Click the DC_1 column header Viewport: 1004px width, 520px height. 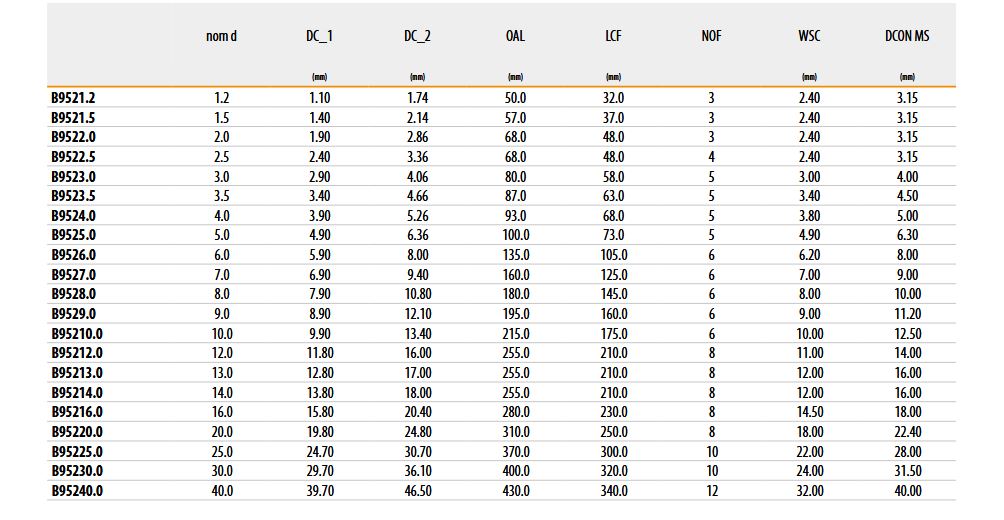point(320,36)
